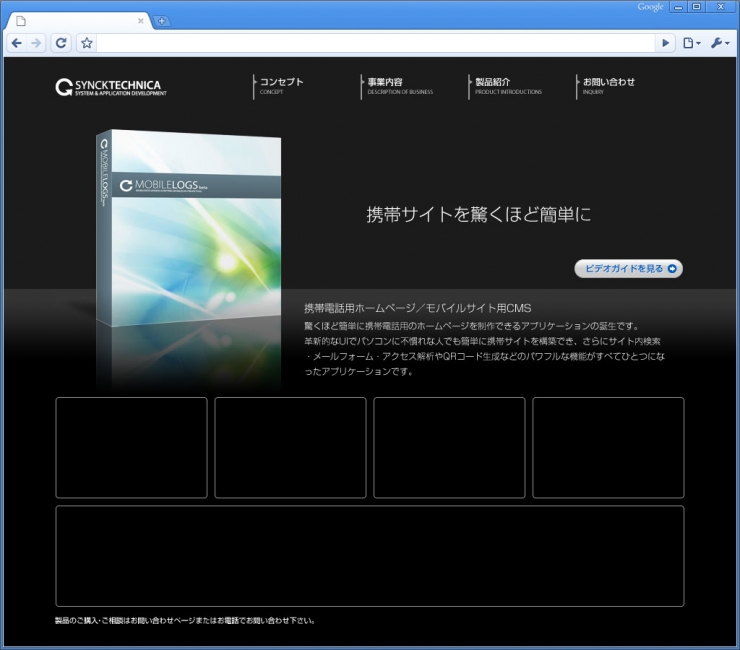740x650 pixels.
Task: Reload the page with the refresh icon
Action: coord(61,43)
